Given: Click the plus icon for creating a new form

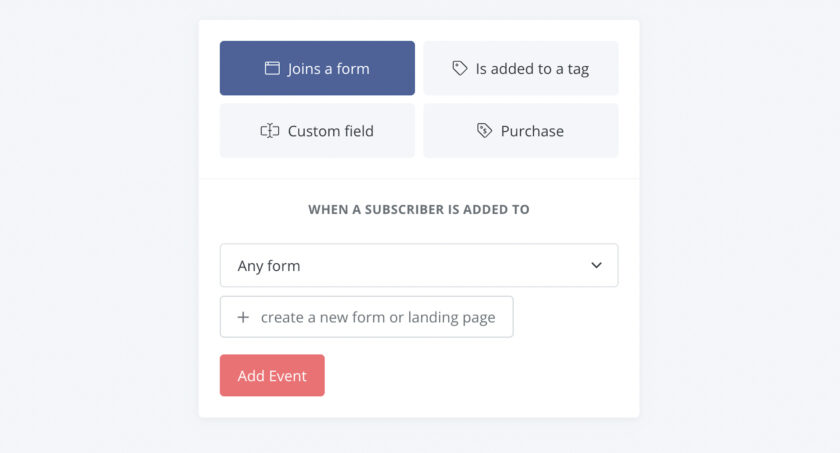Looking at the screenshot, I should (x=243, y=317).
